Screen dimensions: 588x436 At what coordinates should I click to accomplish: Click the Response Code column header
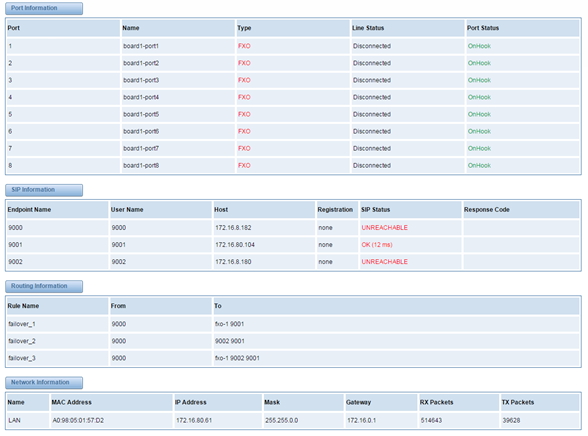click(x=486, y=210)
